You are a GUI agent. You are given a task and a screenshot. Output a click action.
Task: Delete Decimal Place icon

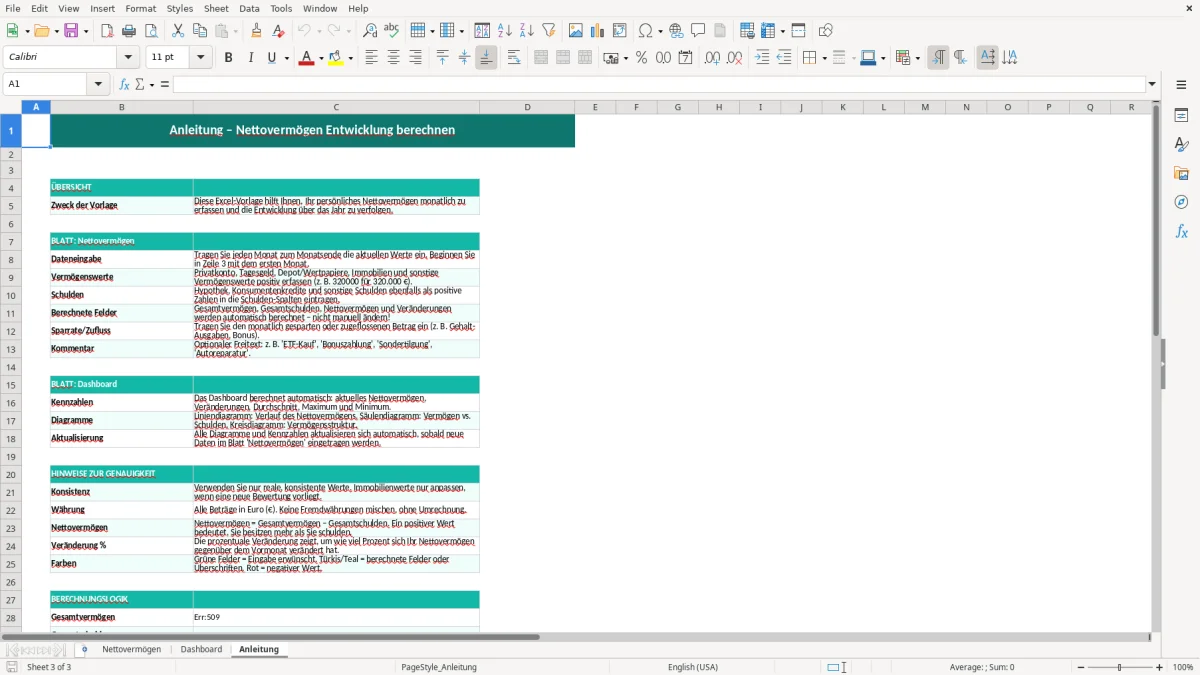point(734,58)
